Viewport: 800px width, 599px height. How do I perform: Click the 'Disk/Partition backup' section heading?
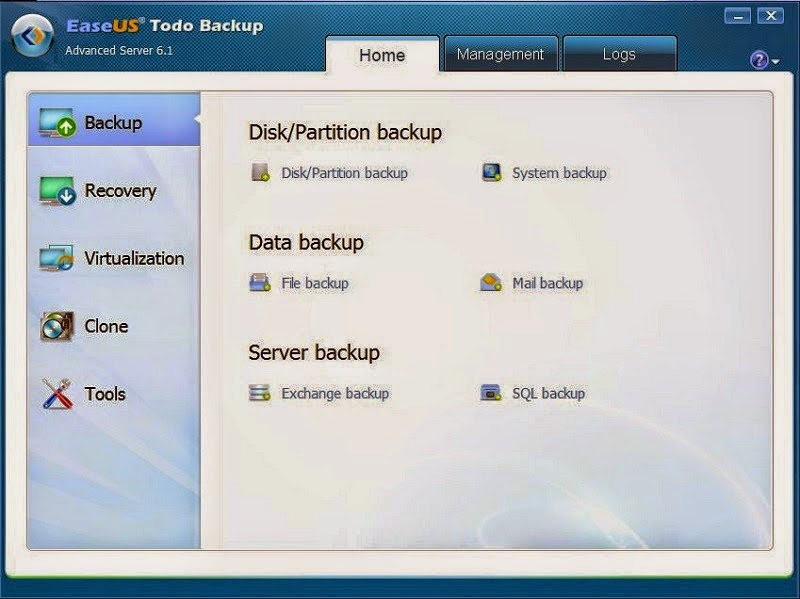coord(345,133)
